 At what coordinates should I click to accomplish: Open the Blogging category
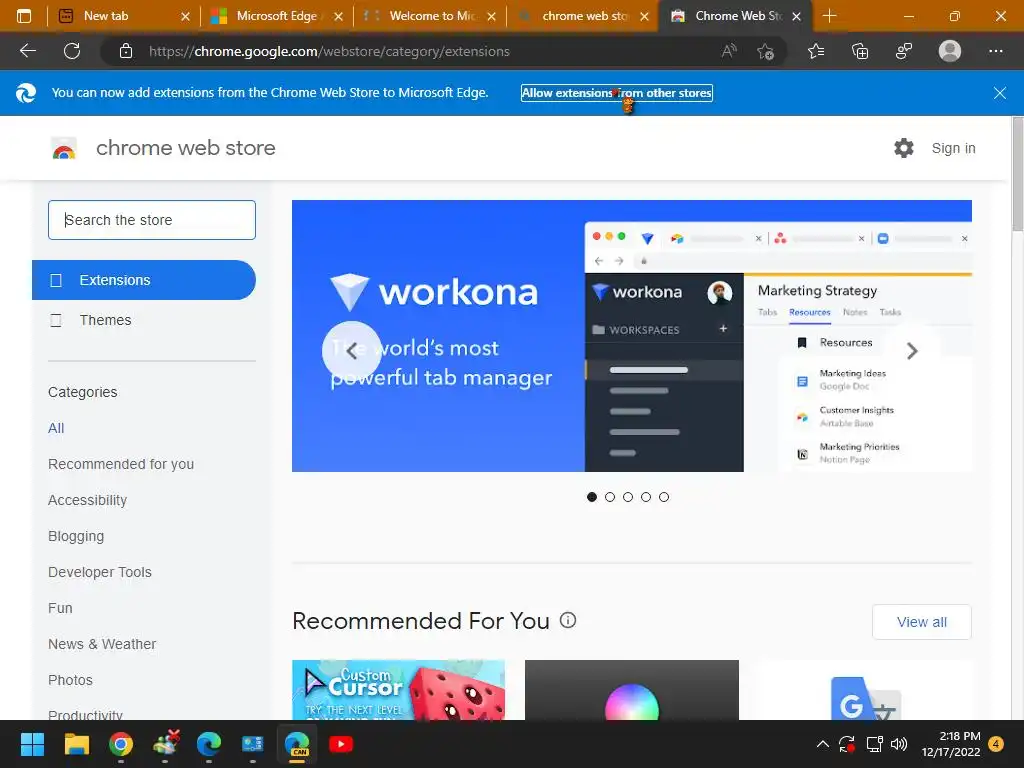point(76,536)
